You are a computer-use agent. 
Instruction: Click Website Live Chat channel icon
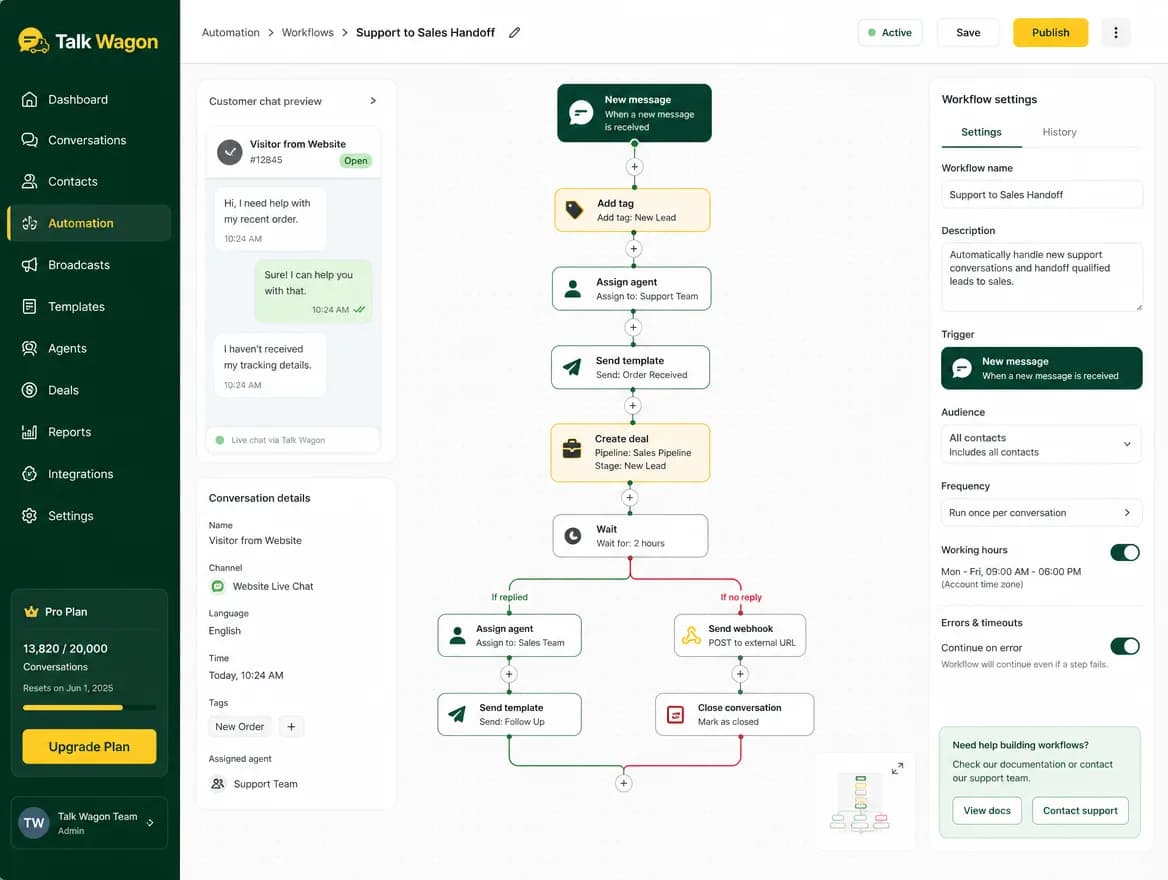(x=218, y=586)
